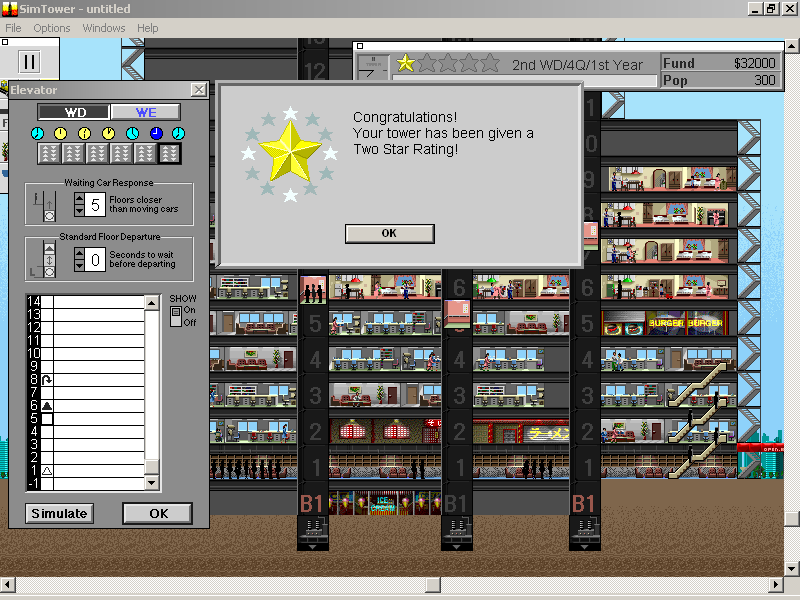
Task: Close the Elevator dialog with the X
Action: 198,90
